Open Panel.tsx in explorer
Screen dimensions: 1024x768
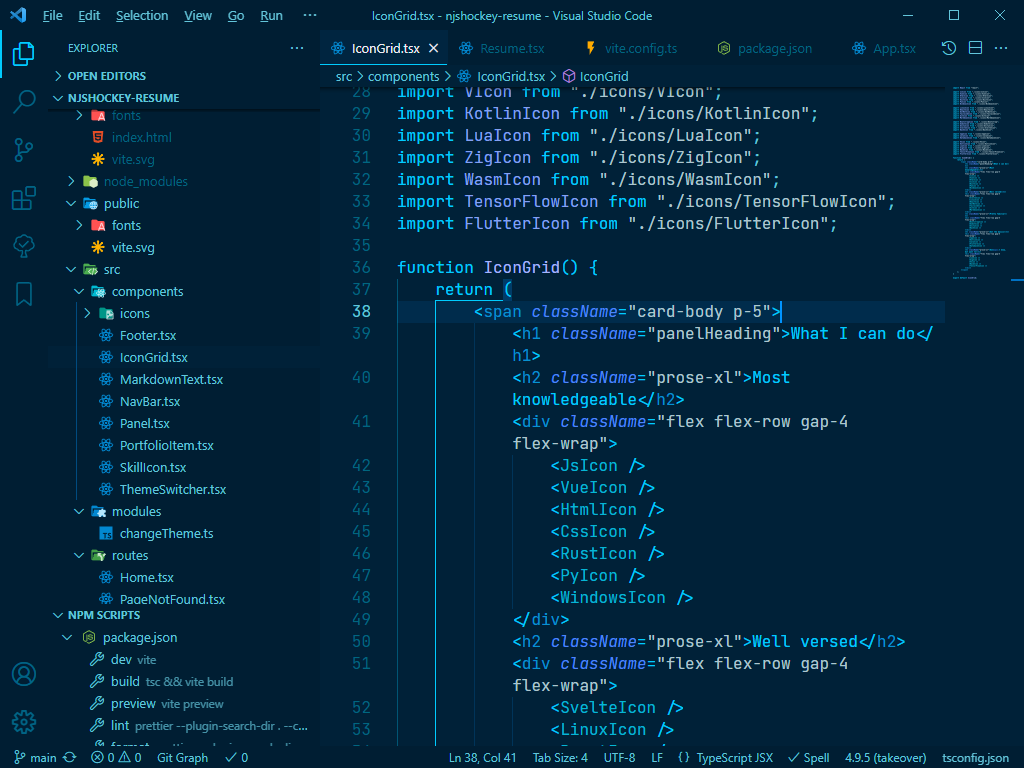pos(144,423)
